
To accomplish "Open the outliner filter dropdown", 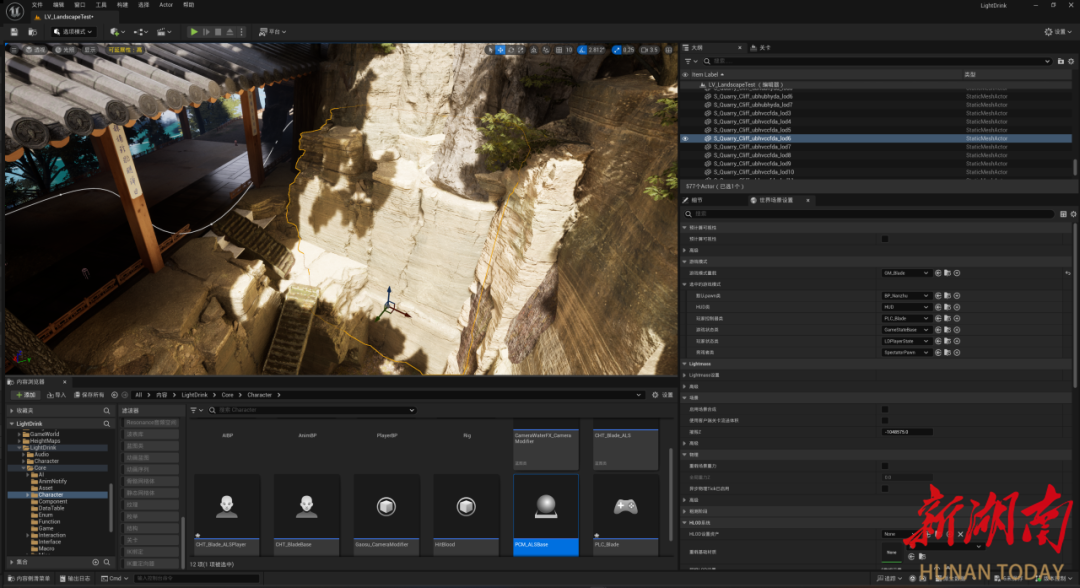I will [690, 61].
